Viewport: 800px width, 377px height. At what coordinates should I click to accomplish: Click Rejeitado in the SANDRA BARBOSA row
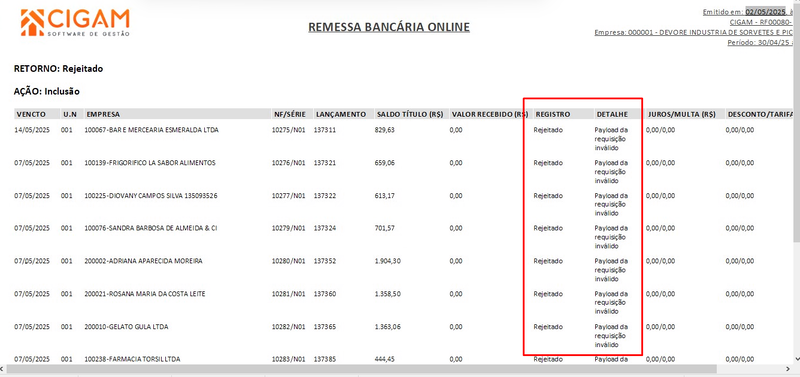click(548, 228)
